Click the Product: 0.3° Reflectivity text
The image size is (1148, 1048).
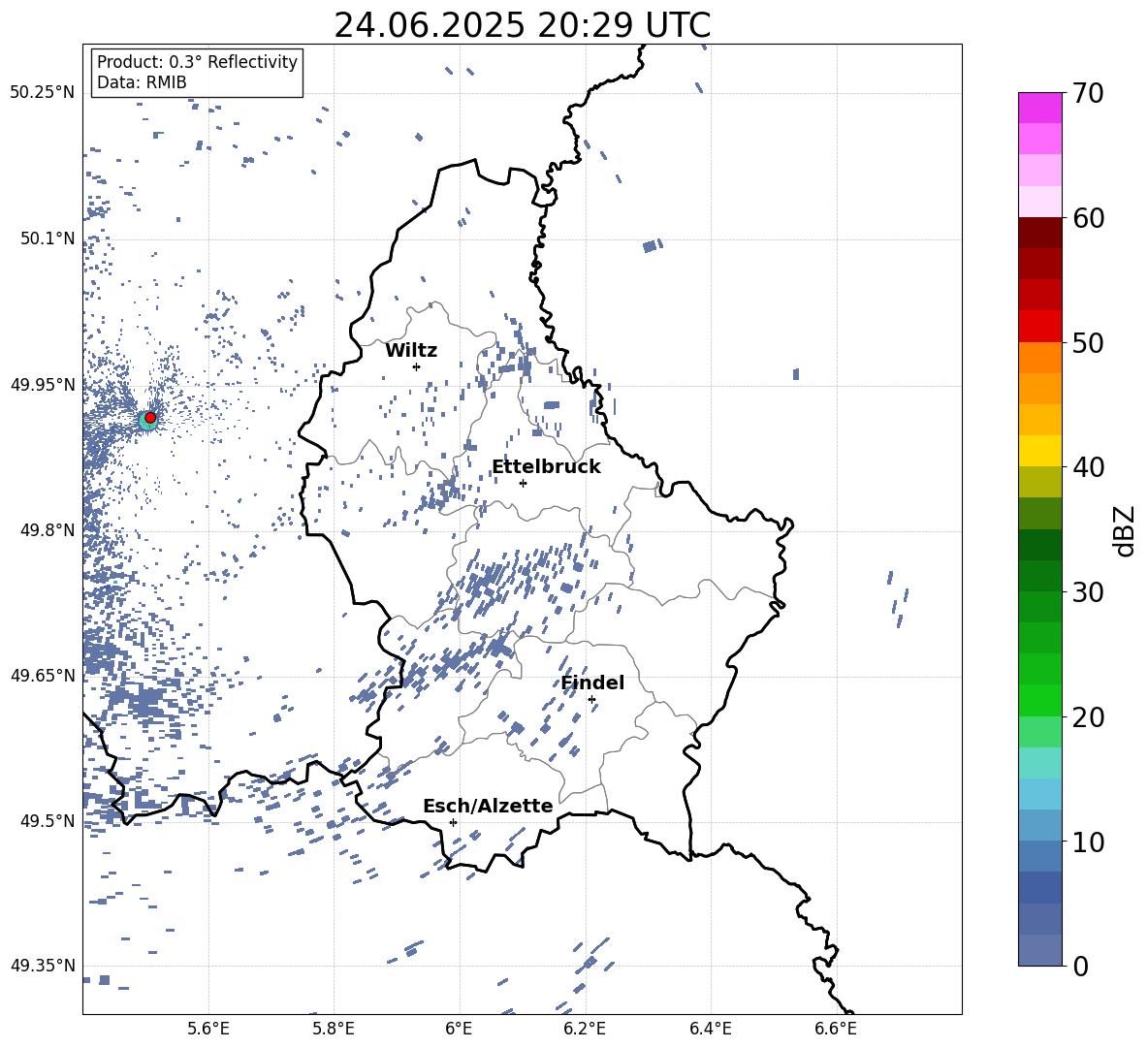tap(197, 62)
